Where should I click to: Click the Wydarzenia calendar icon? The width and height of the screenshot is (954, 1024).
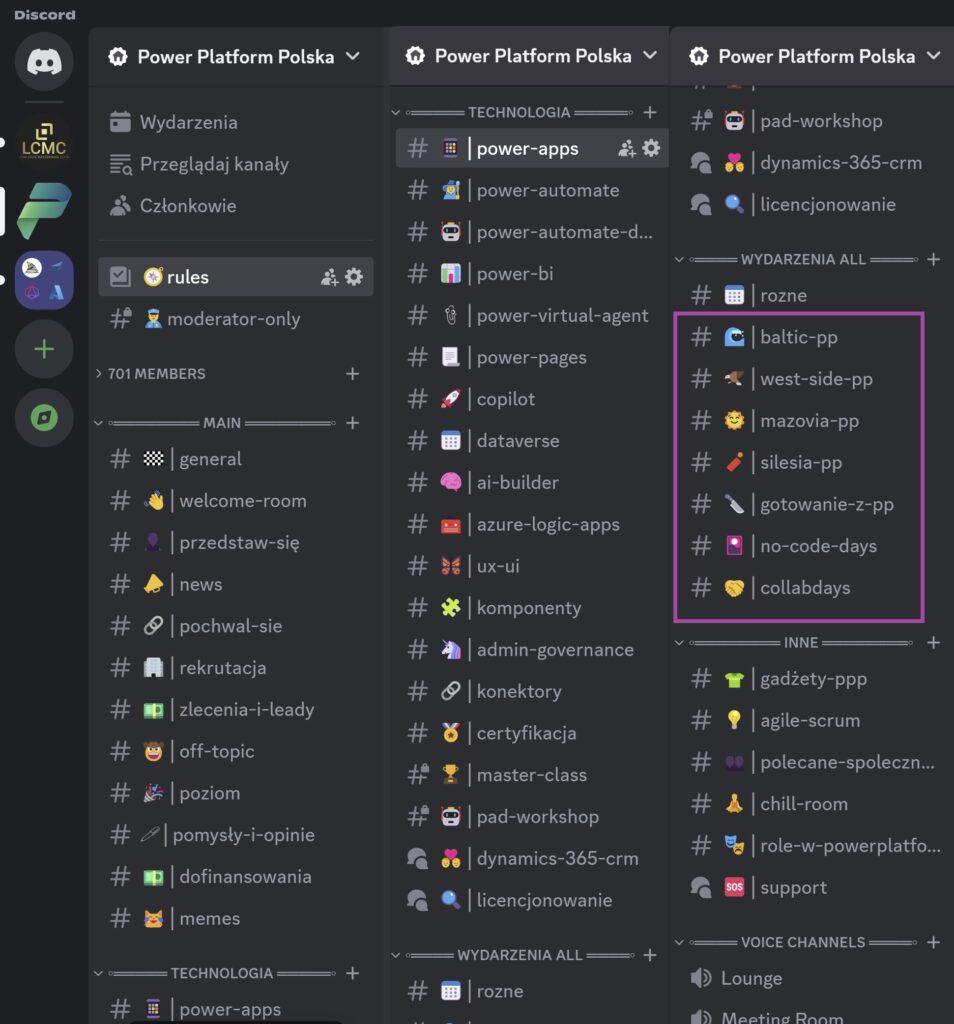120,122
